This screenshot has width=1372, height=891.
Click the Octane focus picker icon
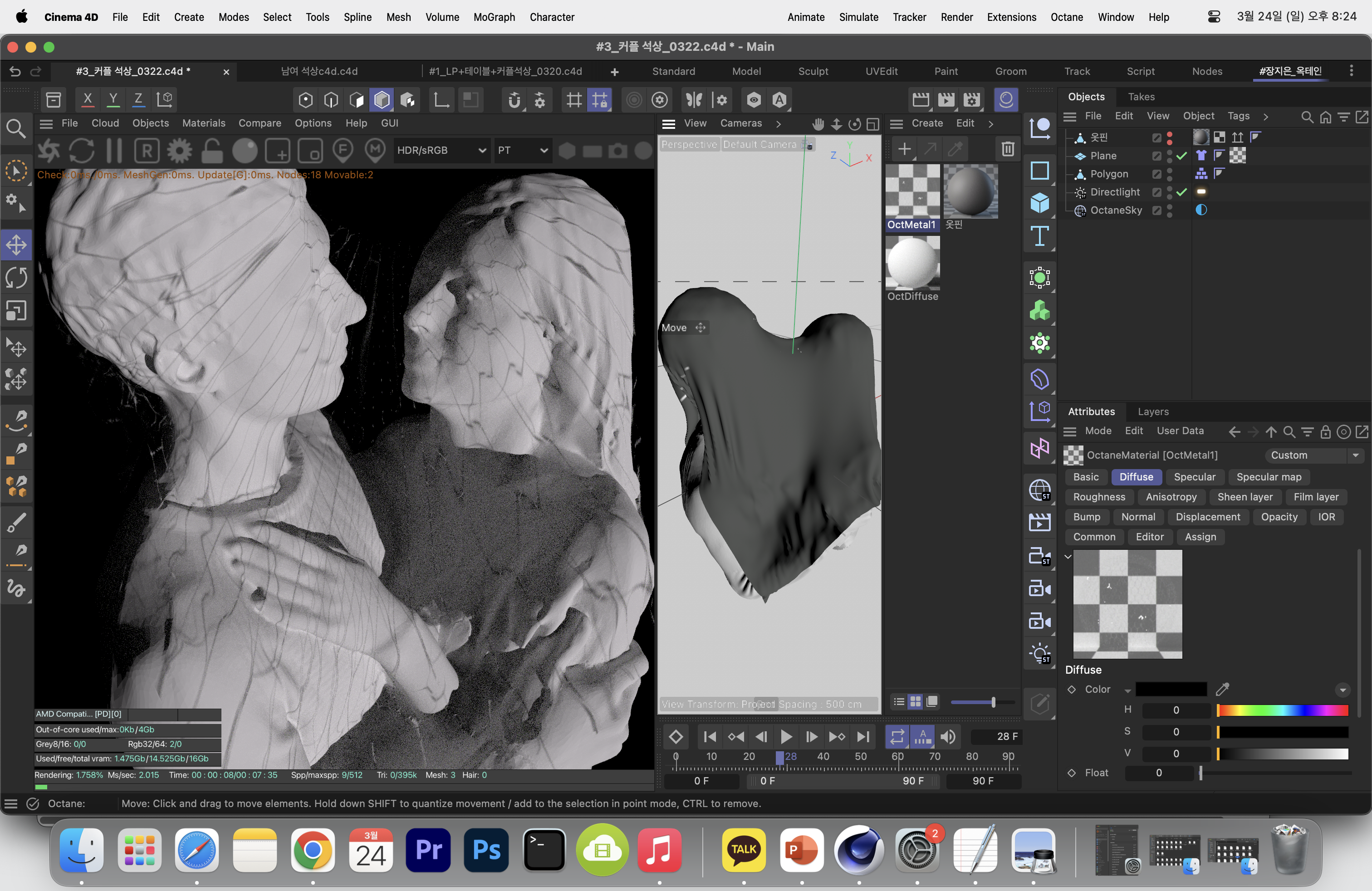[x=343, y=151]
